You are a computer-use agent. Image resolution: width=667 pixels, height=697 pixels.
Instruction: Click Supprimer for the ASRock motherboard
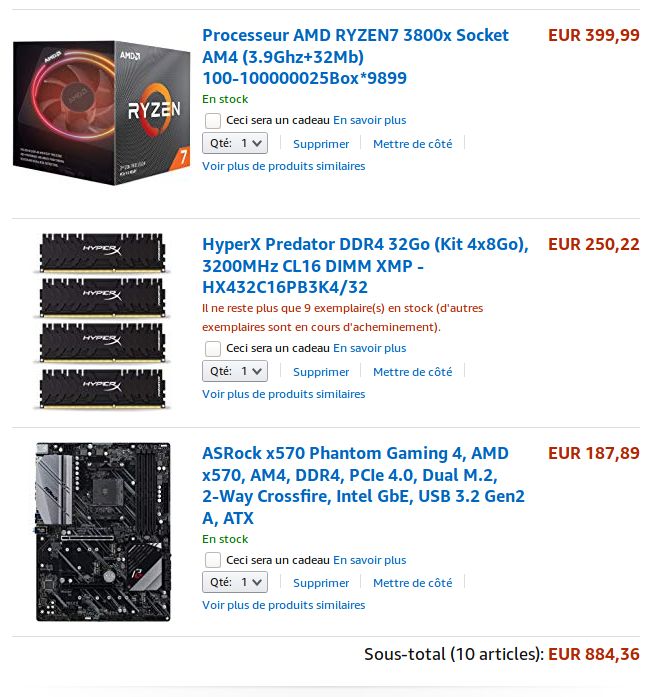click(321, 583)
